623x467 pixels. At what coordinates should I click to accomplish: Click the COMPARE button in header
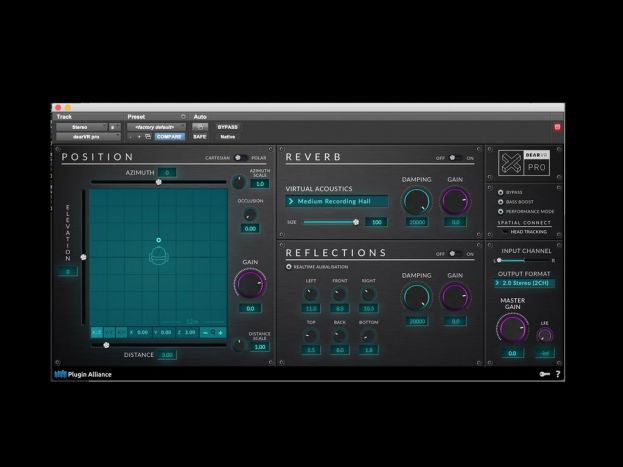pyautogui.click(x=168, y=137)
